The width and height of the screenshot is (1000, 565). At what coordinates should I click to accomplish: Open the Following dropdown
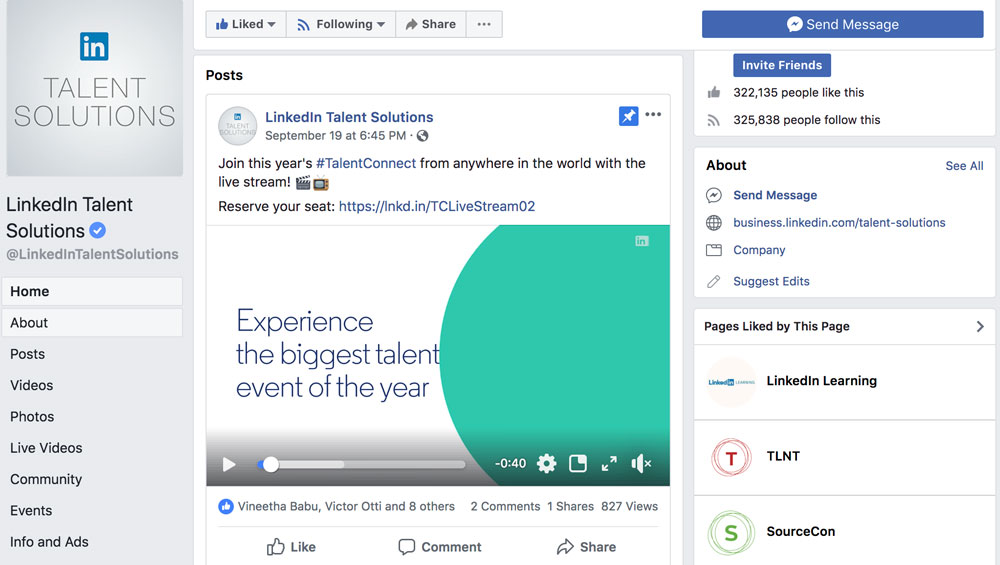pos(340,24)
